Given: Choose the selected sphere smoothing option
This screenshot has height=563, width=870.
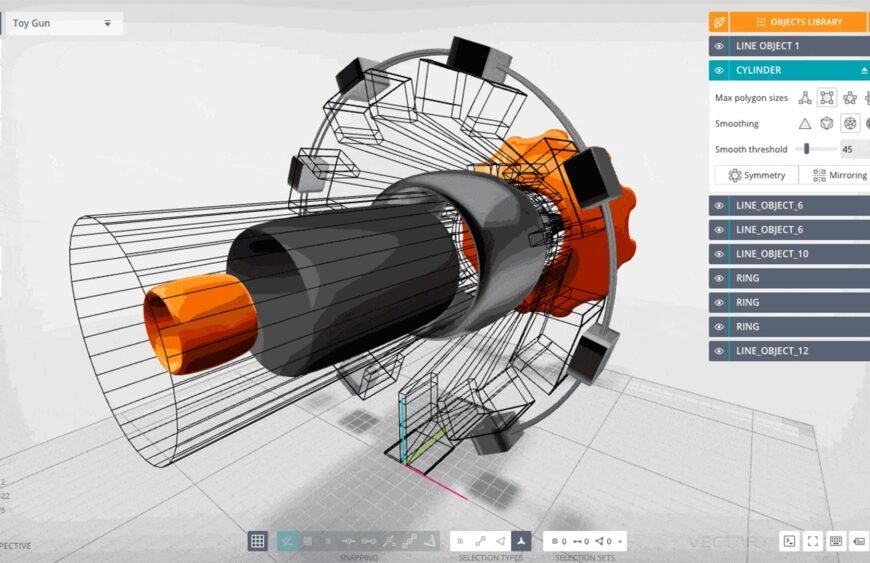Looking at the screenshot, I should (x=849, y=124).
